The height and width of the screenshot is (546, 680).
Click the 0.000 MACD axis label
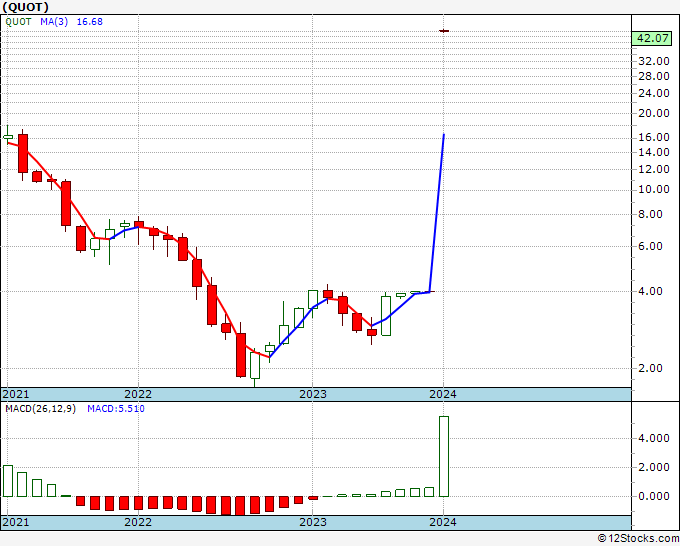654,496
